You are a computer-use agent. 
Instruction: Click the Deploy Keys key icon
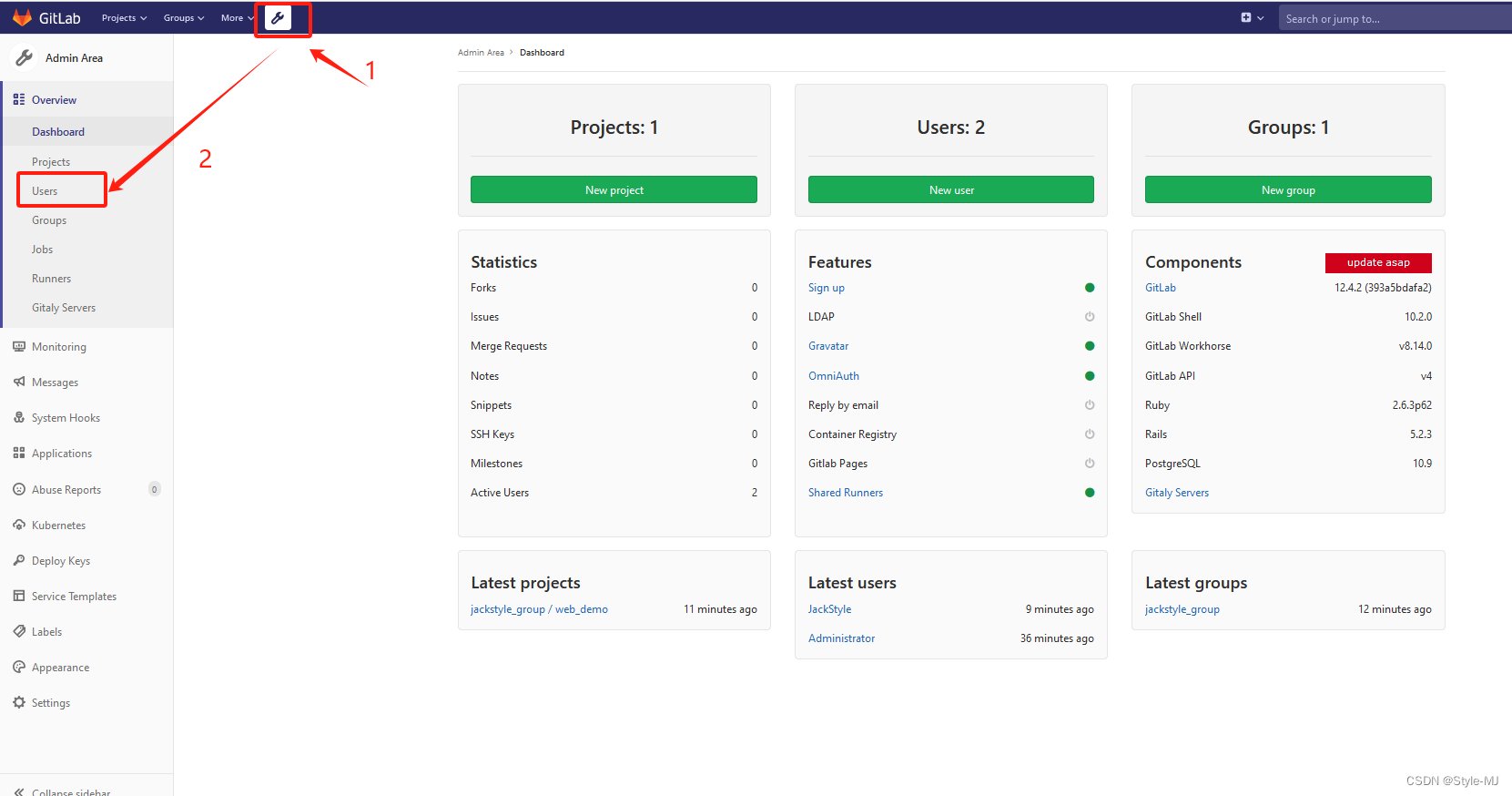tap(19, 560)
